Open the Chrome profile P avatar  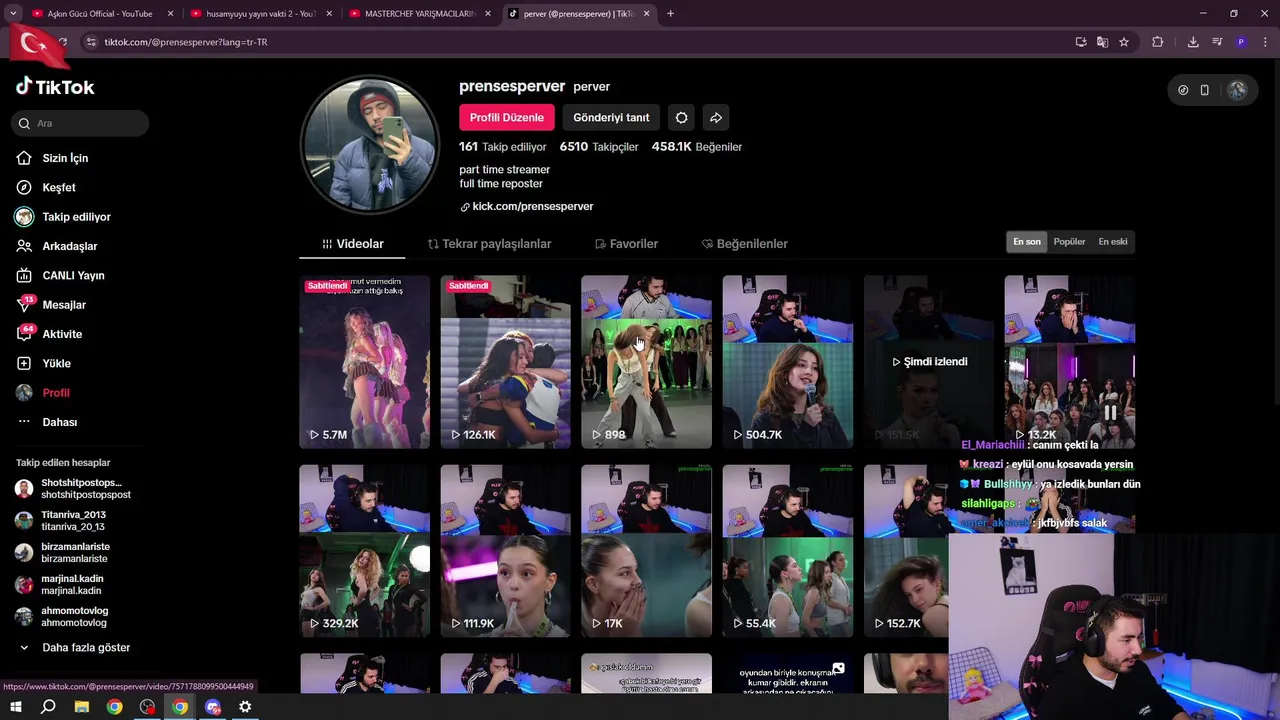click(1241, 42)
